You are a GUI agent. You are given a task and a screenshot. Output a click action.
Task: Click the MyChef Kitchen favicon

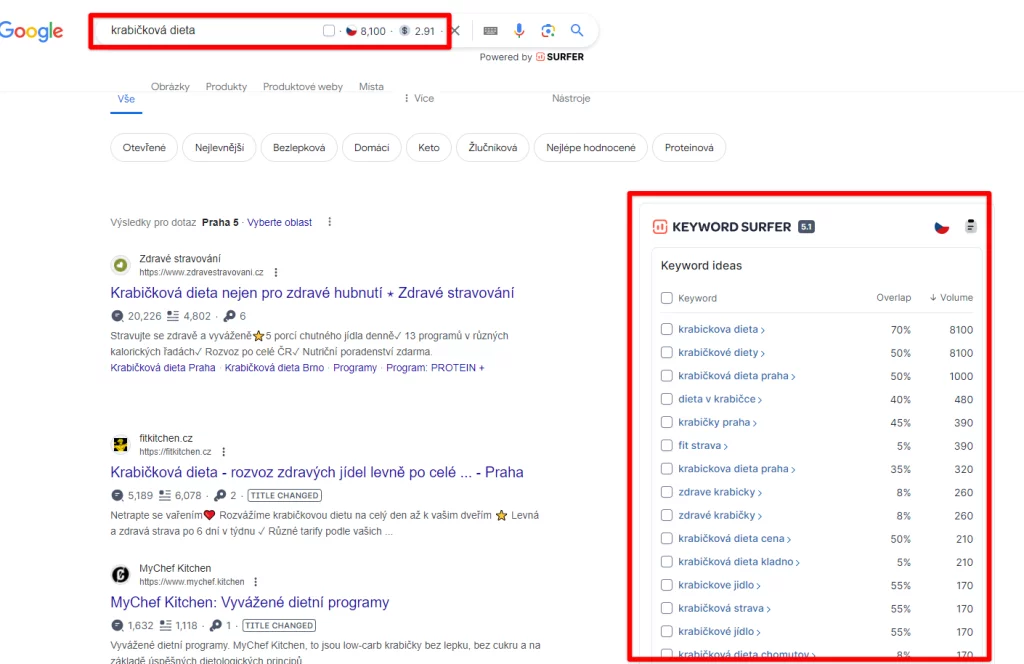point(120,575)
